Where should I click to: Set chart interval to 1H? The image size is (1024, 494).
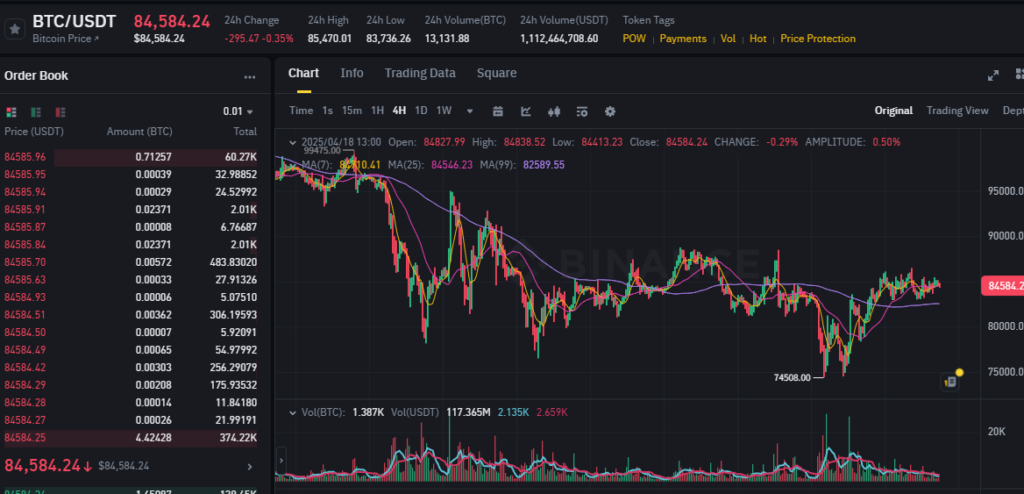point(377,110)
